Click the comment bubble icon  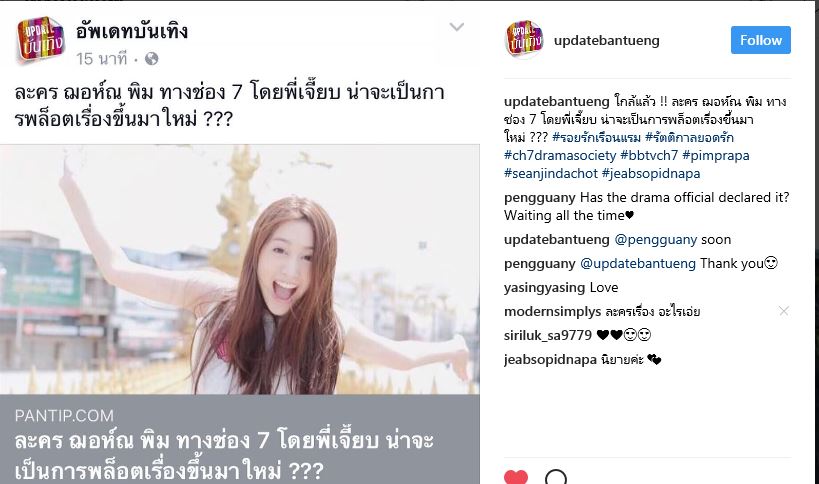click(556, 477)
